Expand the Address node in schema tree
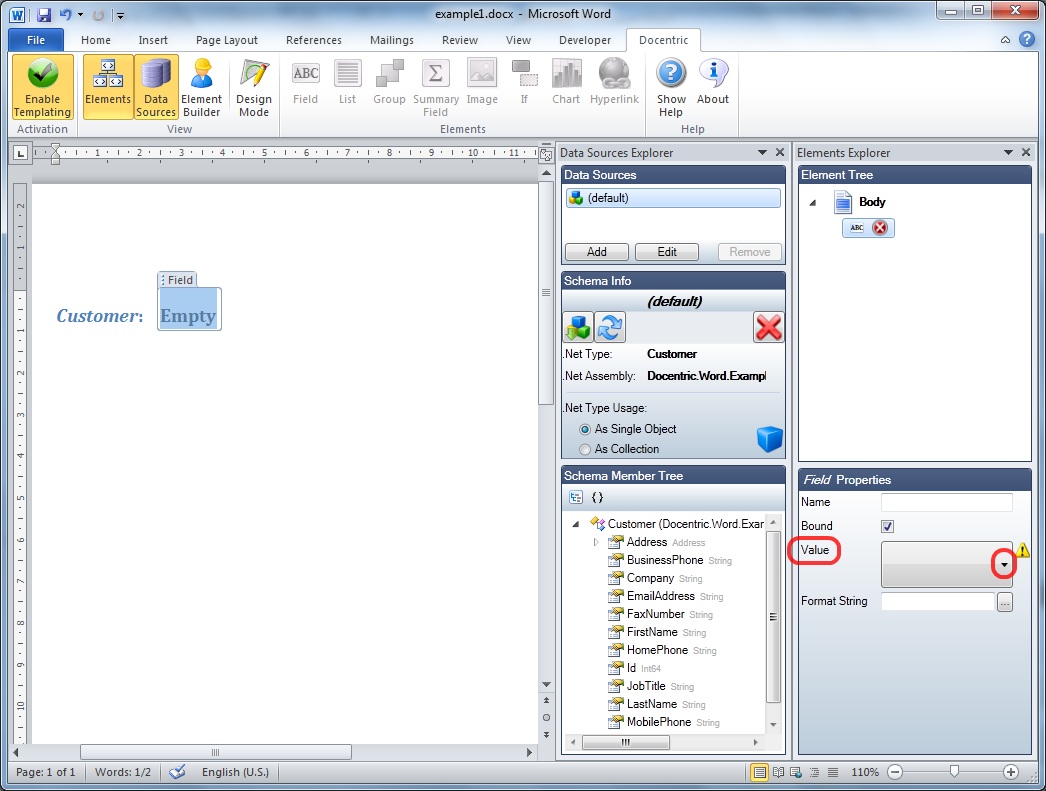This screenshot has height=791, width=1046. point(596,542)
